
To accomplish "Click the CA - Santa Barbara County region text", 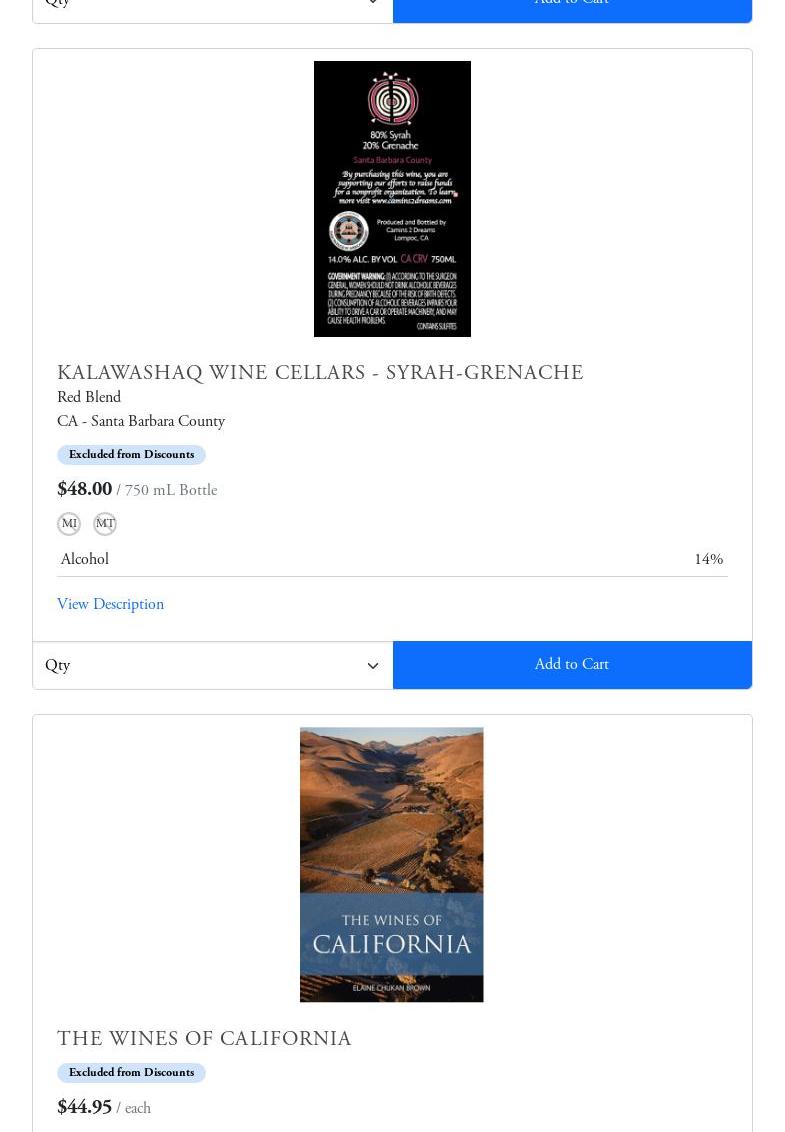I will coord(141,421).
